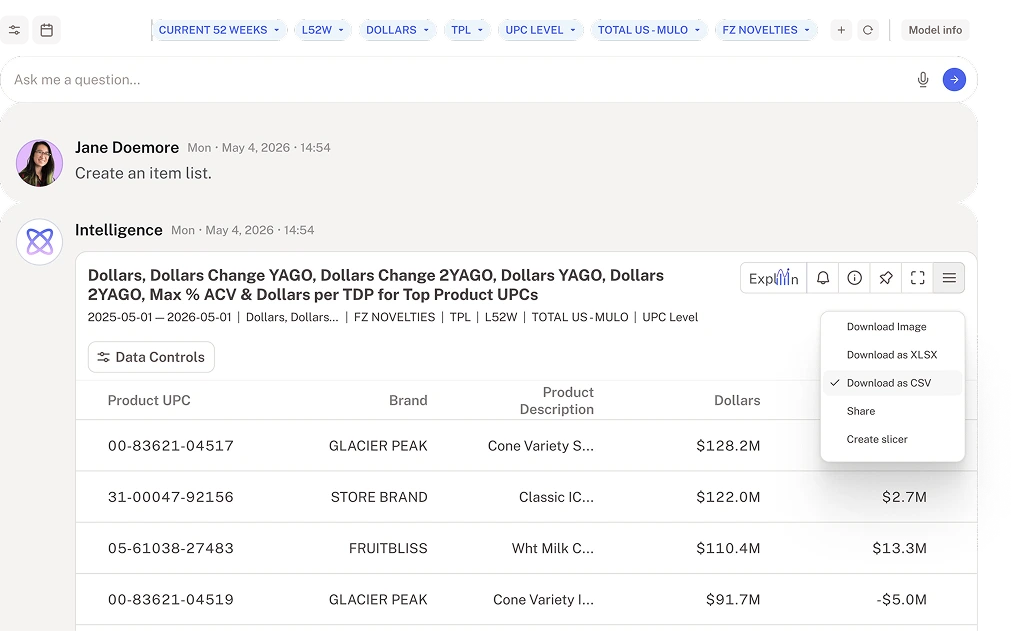Select Create slicer menu entry
This screenshot has width=1025, height=631.
(x=892, y=439)
